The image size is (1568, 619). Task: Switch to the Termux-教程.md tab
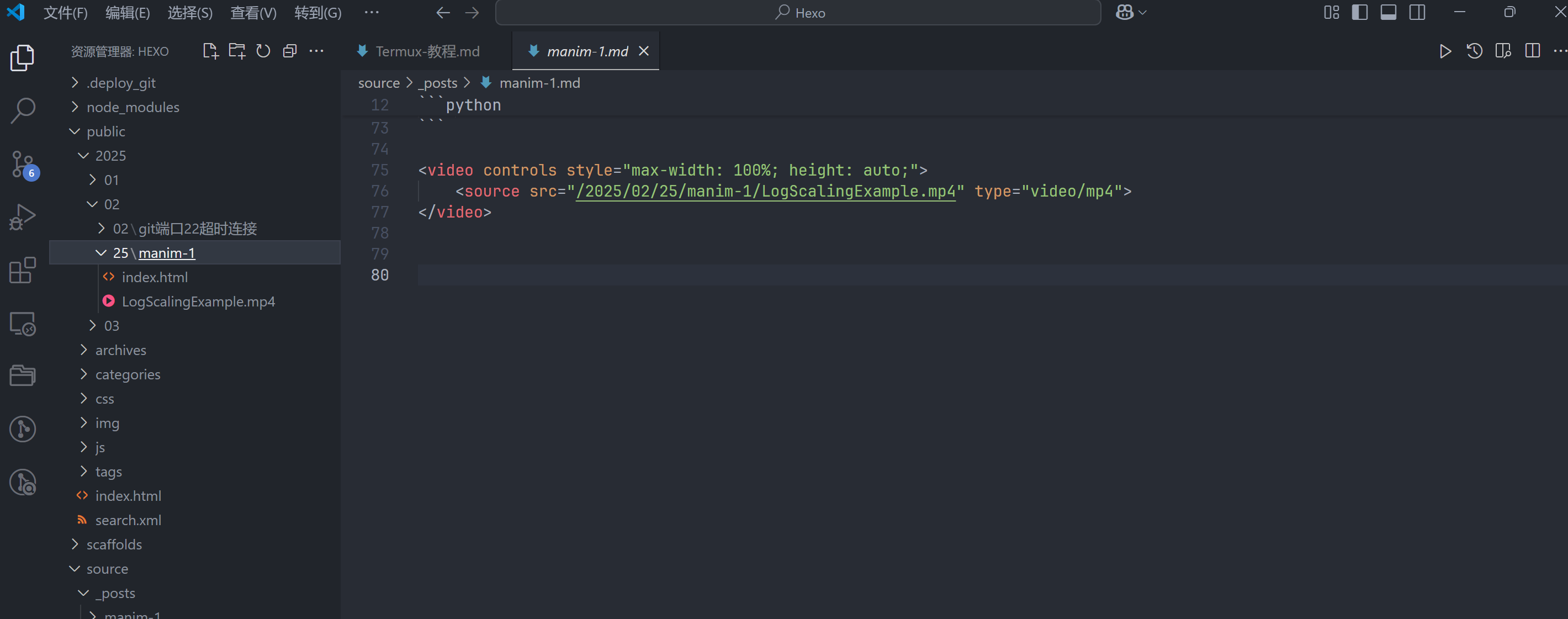pyautogui.click(x=427, y=51)
